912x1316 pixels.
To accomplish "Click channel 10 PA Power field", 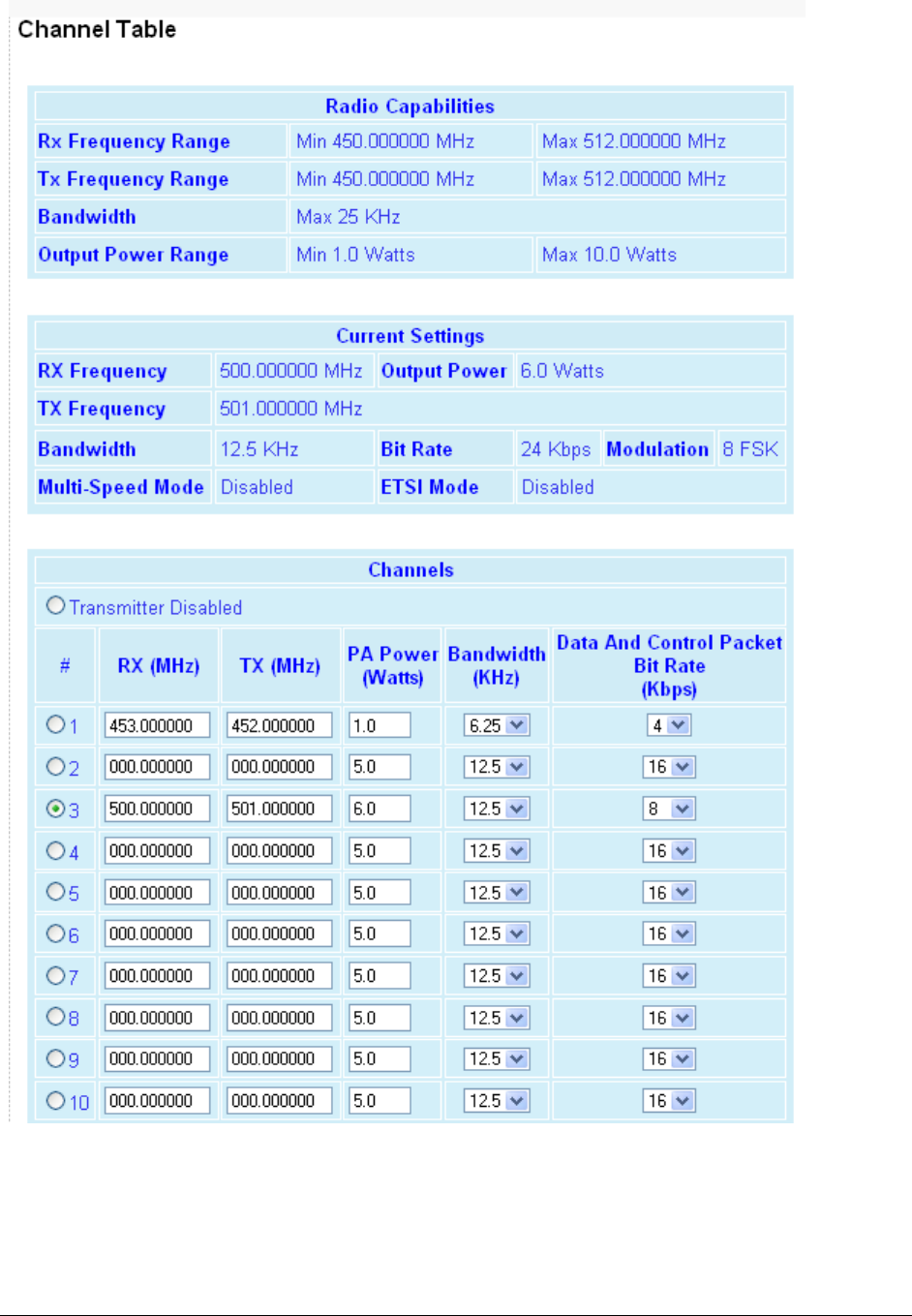I will click(380, 1101).
